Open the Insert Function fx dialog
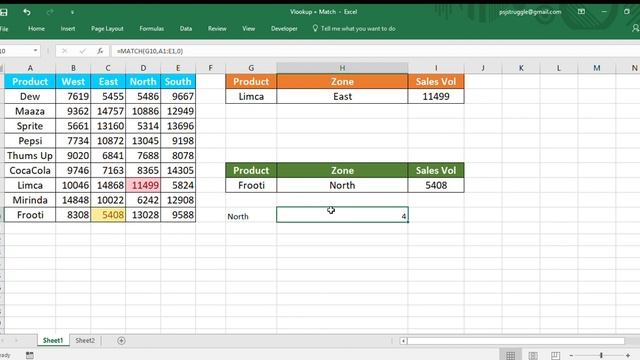 coord(100,51)
